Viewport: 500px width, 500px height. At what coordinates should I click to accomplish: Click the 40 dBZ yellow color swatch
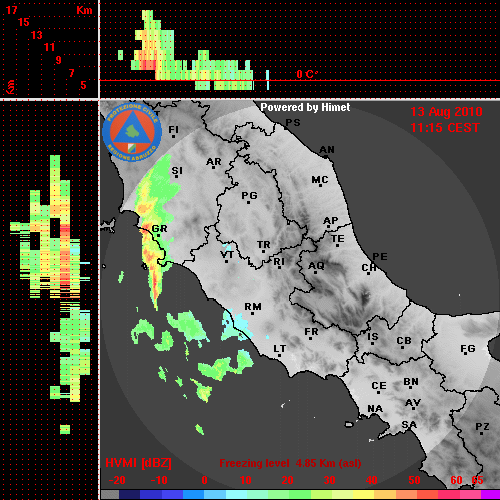[364, 494]
